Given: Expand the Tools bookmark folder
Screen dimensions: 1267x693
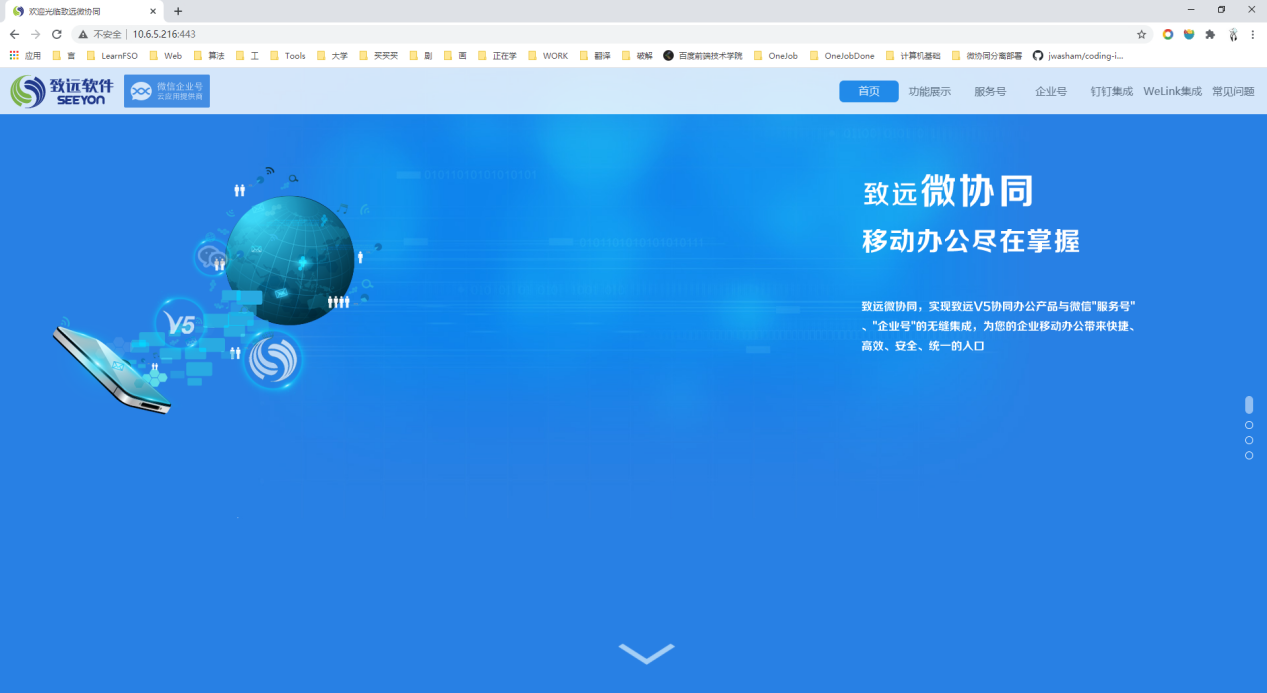Looking at the screenshot, I should [x=288, y=56].
